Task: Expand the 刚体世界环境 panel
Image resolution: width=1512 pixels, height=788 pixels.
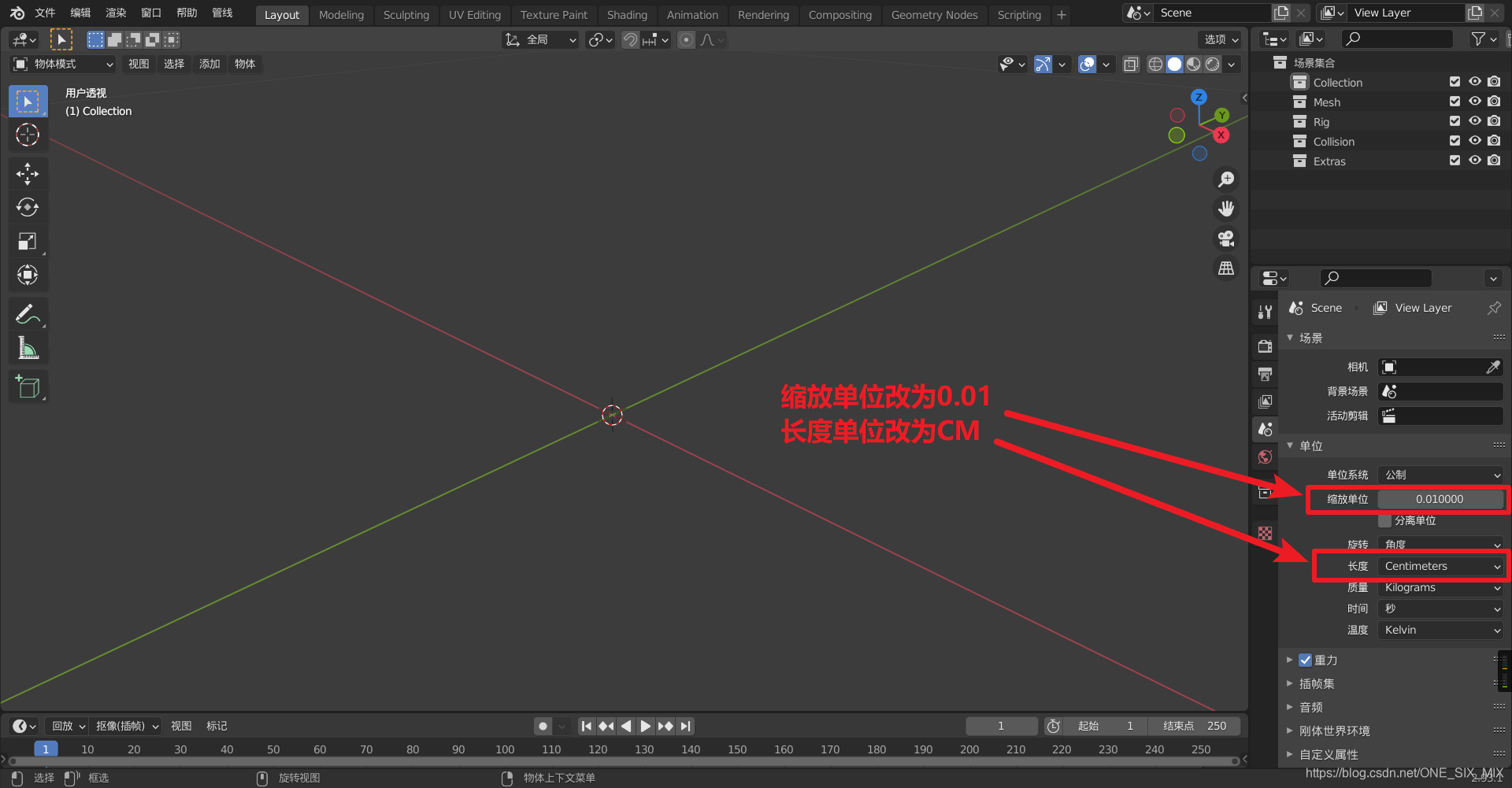Action: pos(1334,731)
